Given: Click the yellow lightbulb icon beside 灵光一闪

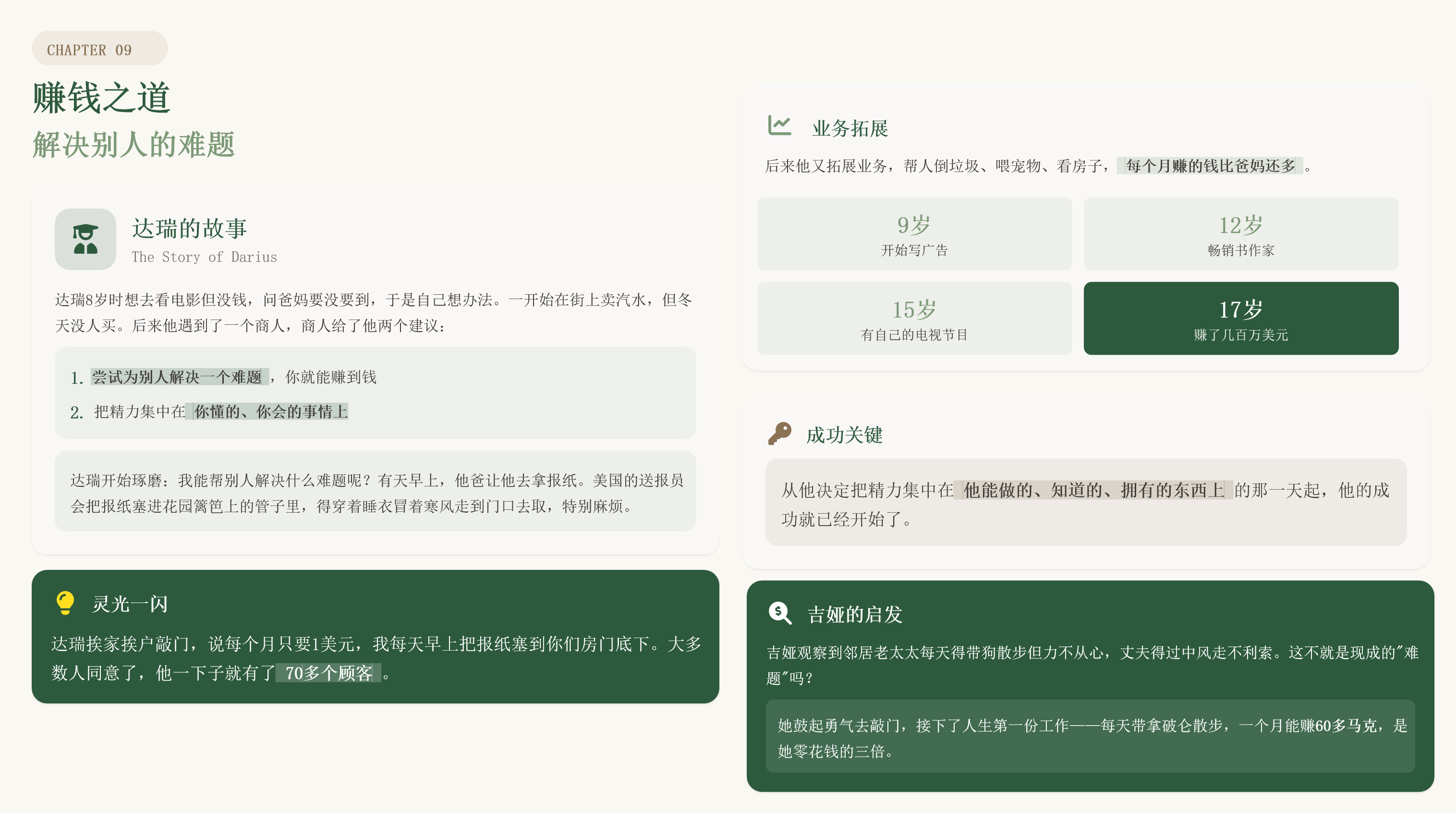Looking at the screenshot, I should point(66,603).
